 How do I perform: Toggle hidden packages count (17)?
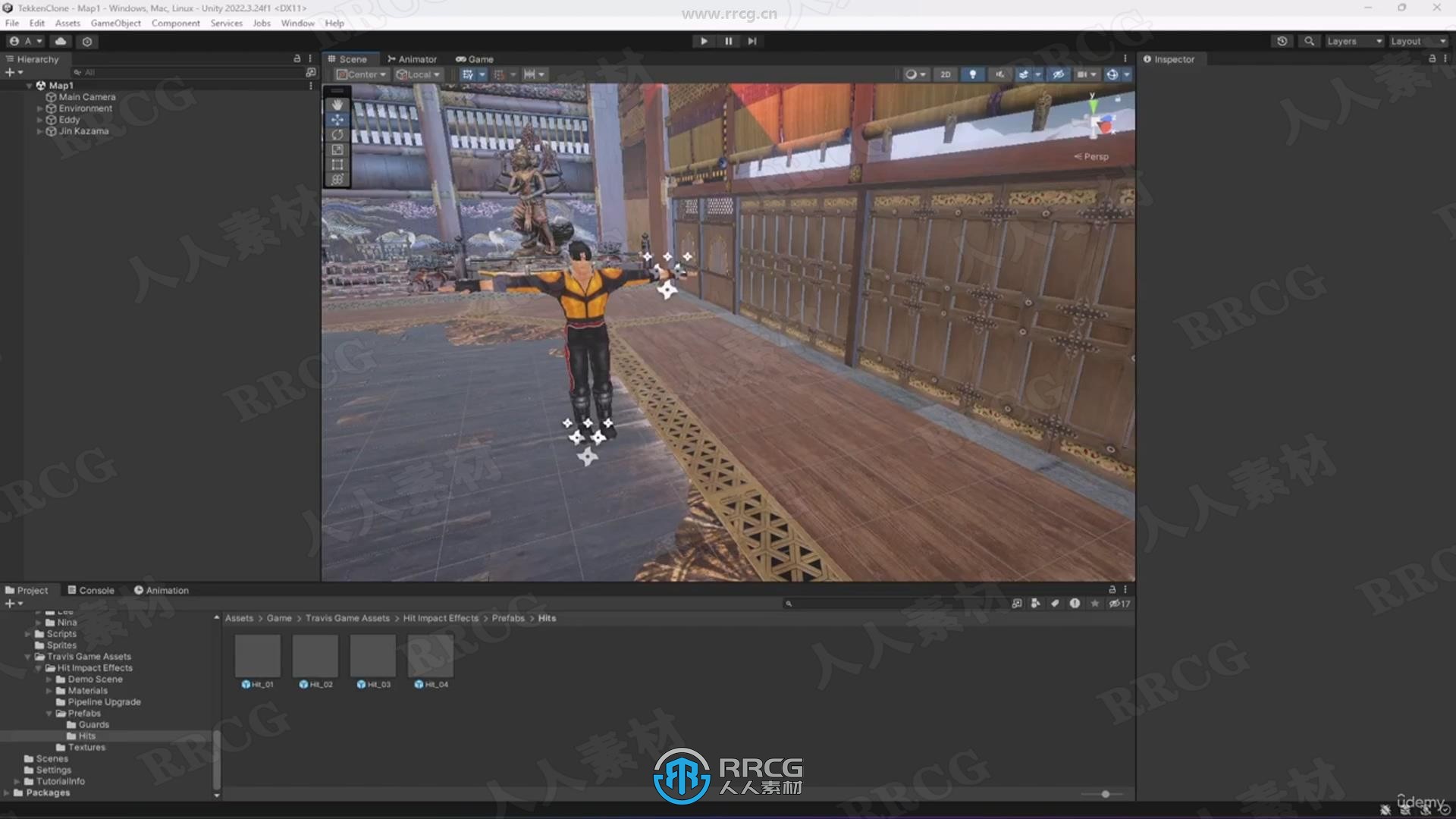click(x=1119, y=604)
